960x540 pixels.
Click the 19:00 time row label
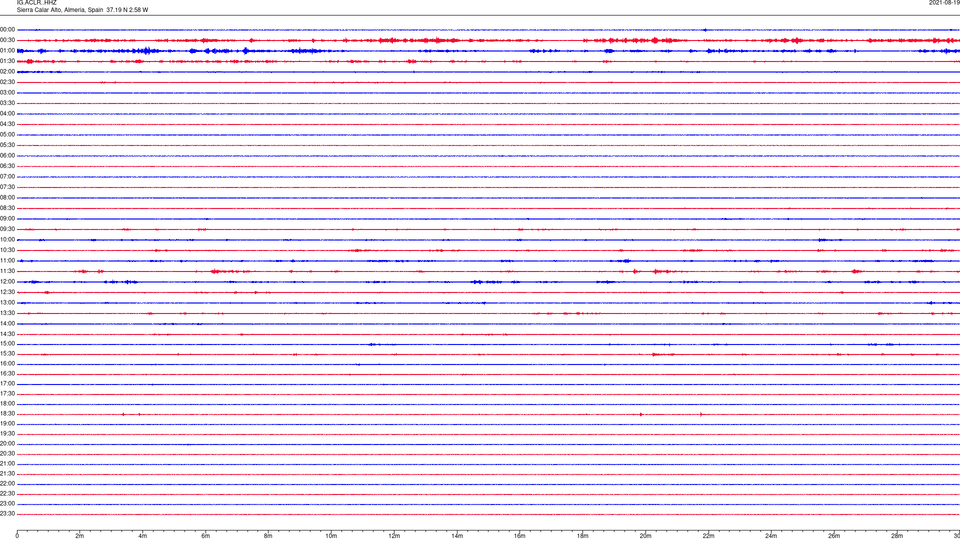coord(7,424)
